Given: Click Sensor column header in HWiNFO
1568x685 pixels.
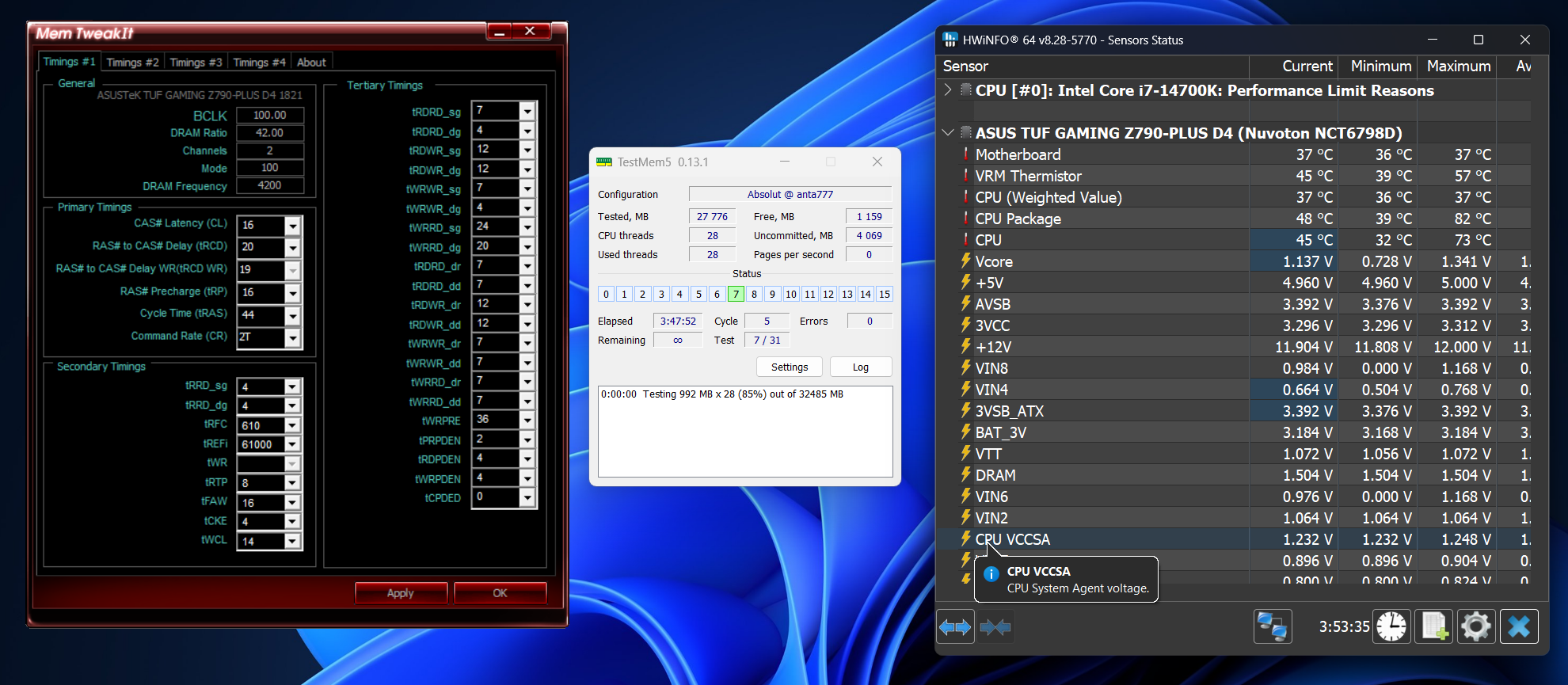Looking at the screenshot, I should (x=1093, y=67).
